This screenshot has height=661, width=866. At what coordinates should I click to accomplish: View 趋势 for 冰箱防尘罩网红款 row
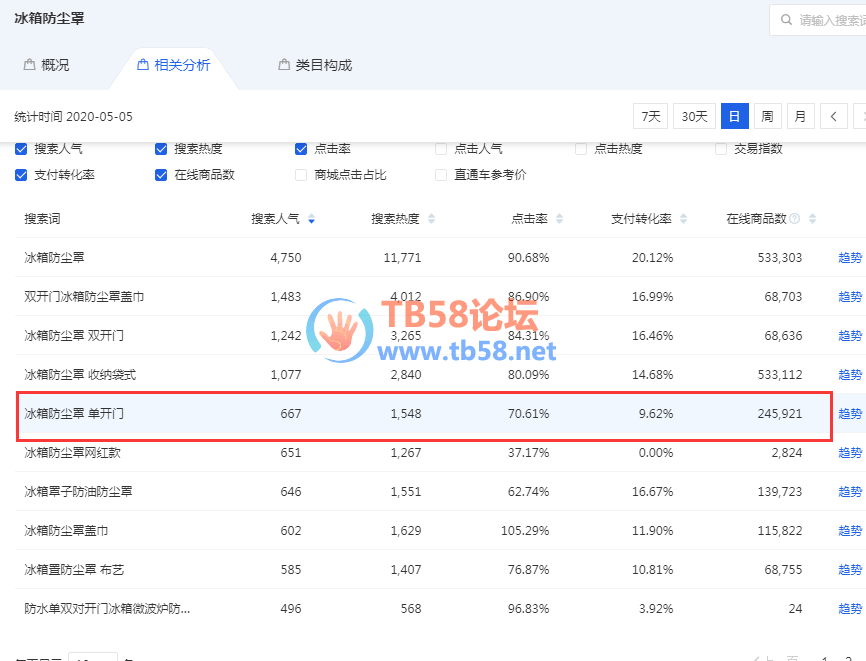[849, 453]
